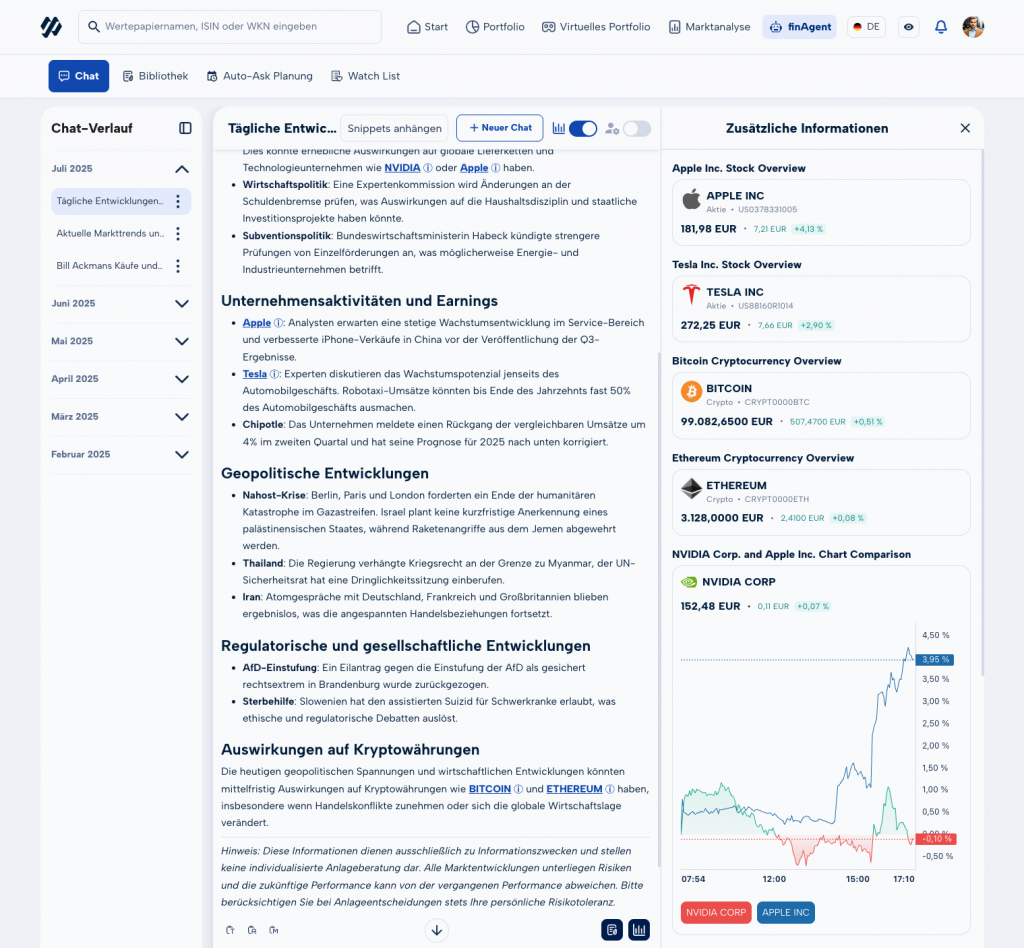Click the chart icon beside the blue toggle
Viewport: 1024px width, 948px height.
(x=559, y=129)
